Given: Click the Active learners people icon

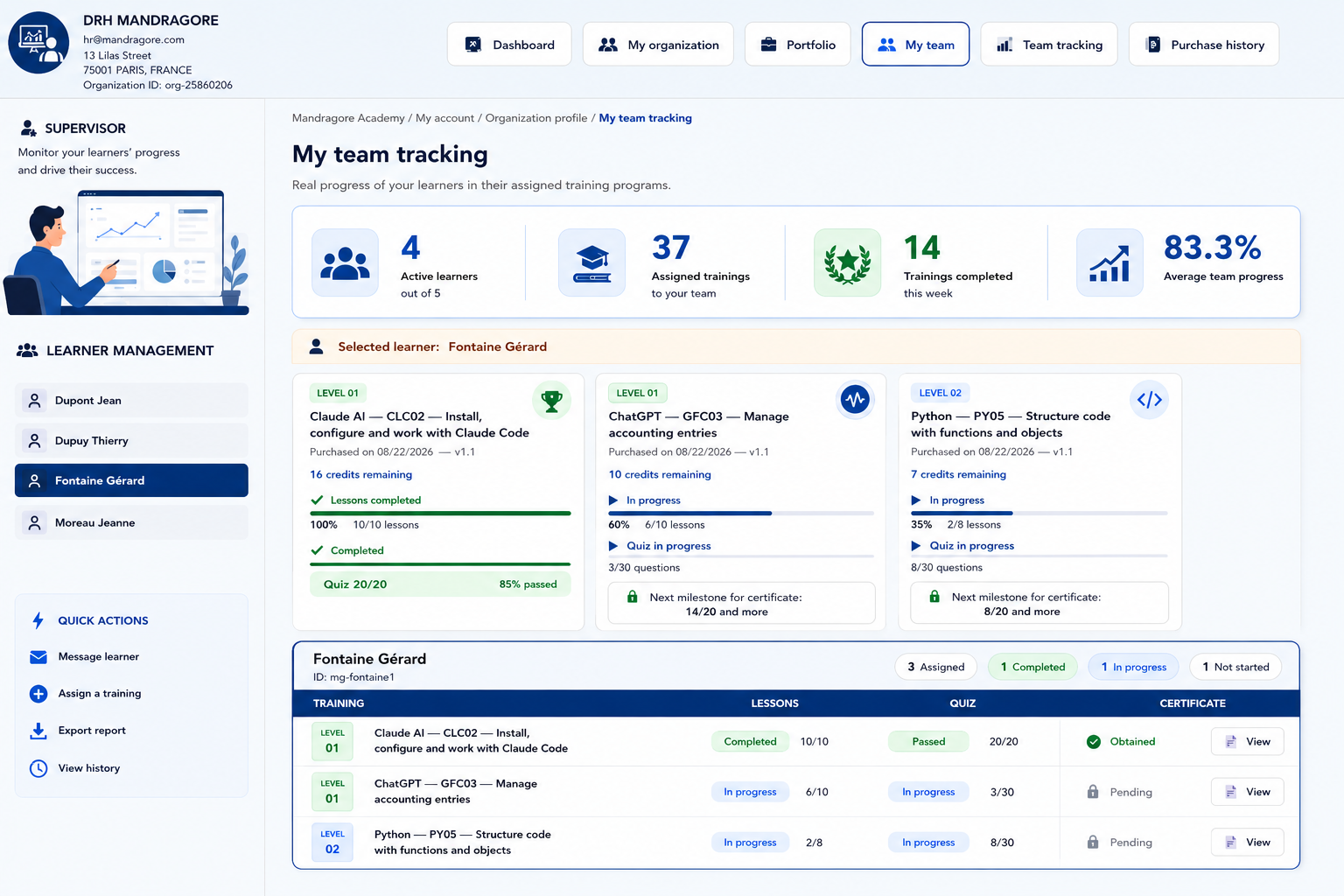Looking at the screenshot, I should tap(345, 262).
